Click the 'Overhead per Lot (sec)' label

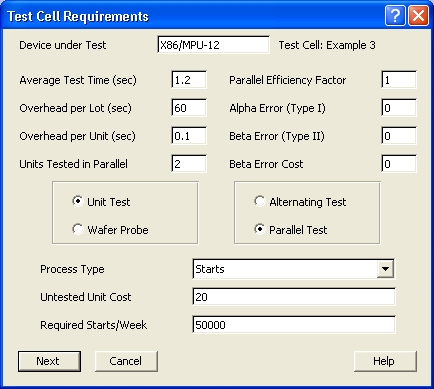tap(76, 108)
